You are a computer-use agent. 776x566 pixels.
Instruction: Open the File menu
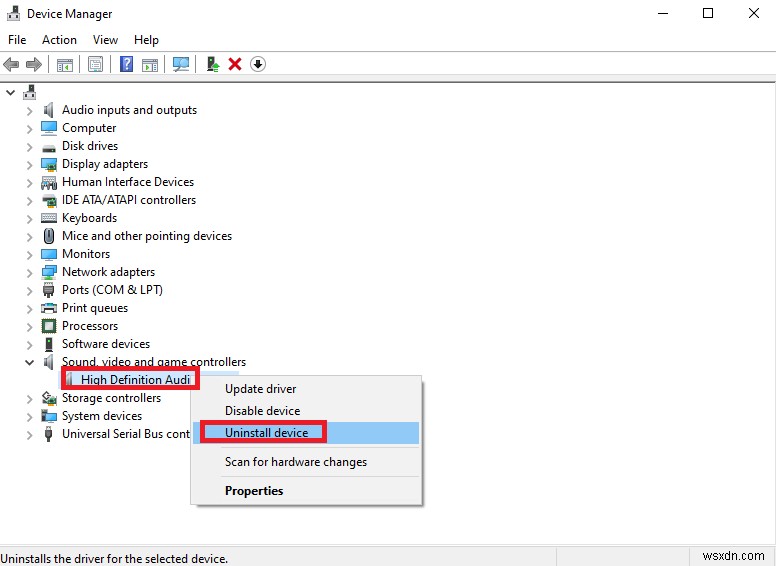click(x=17, y=40)
